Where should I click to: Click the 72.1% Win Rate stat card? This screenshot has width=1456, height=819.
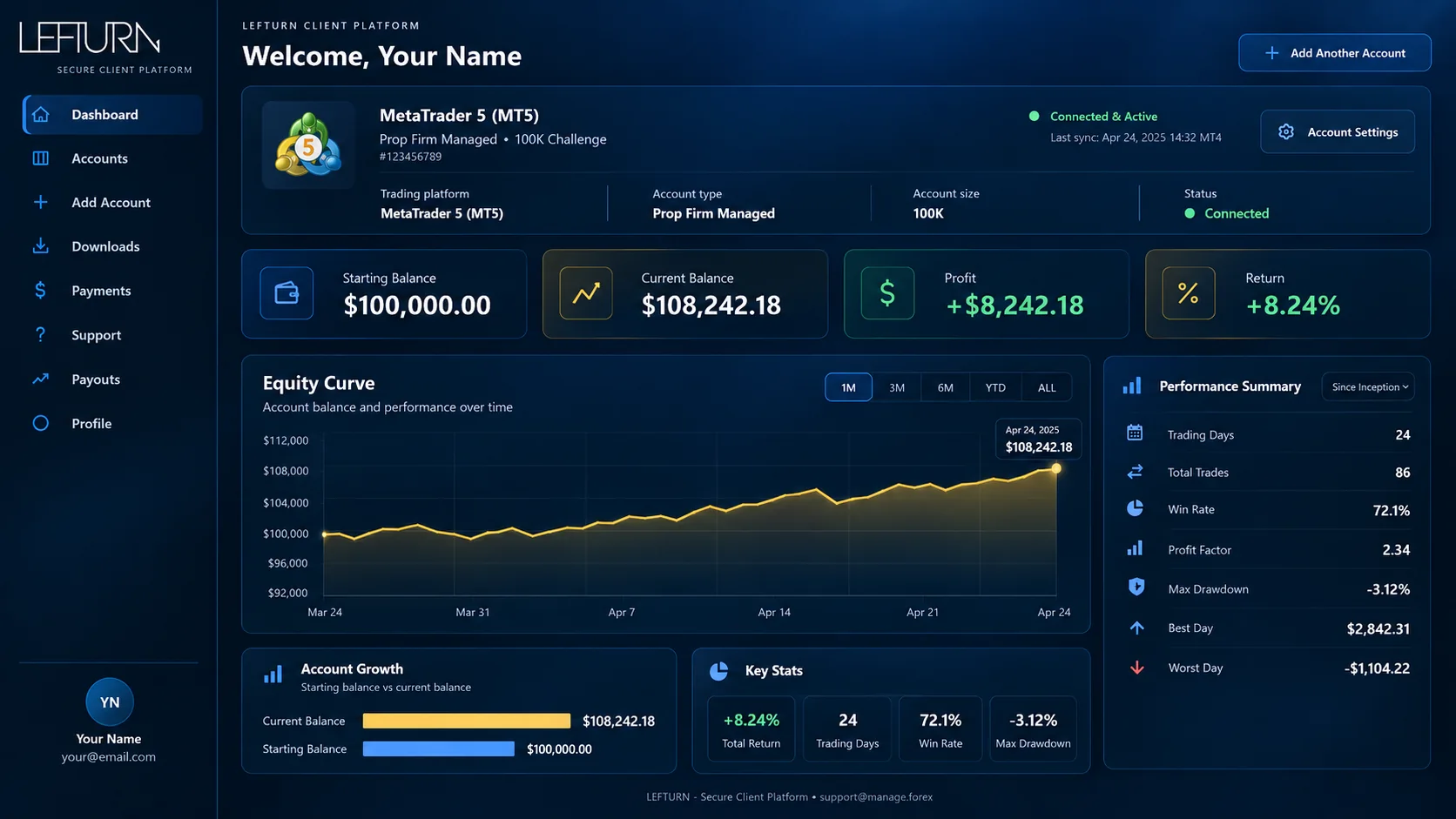[940, 729]
